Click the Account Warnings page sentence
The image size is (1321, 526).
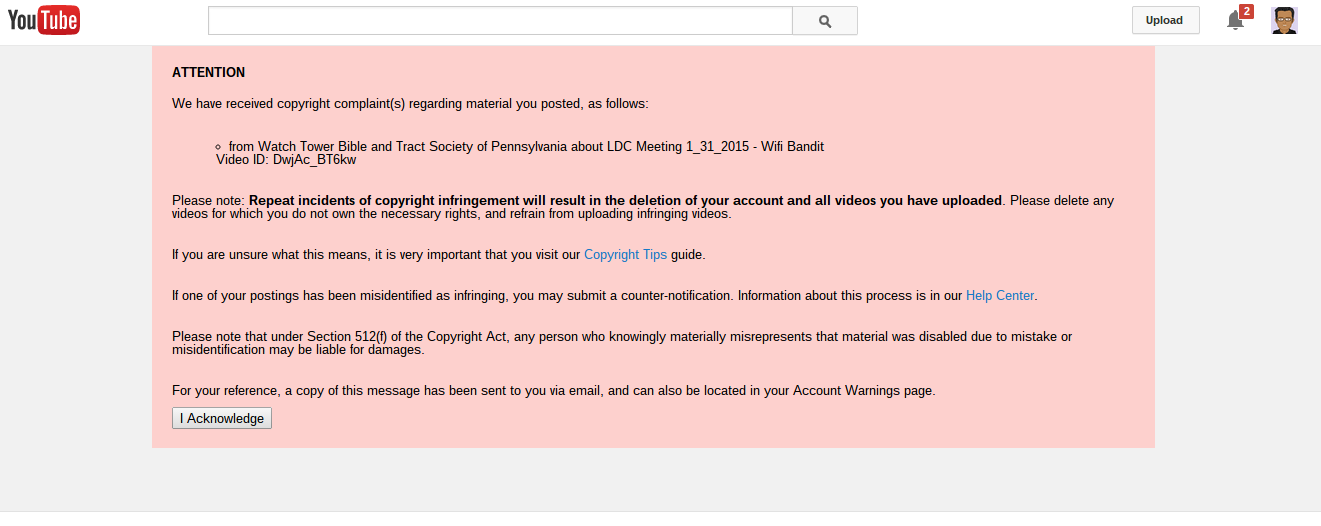point(554,391)
